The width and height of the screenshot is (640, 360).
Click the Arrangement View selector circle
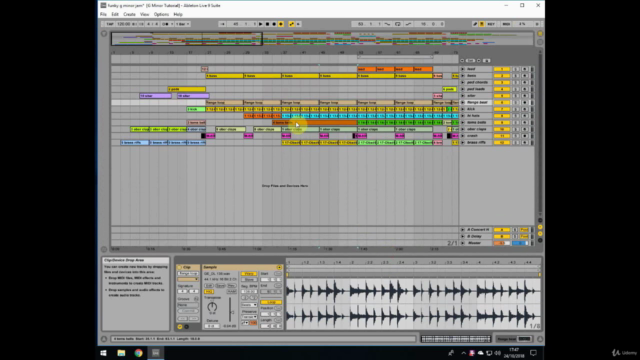click(x=540, y=34)
